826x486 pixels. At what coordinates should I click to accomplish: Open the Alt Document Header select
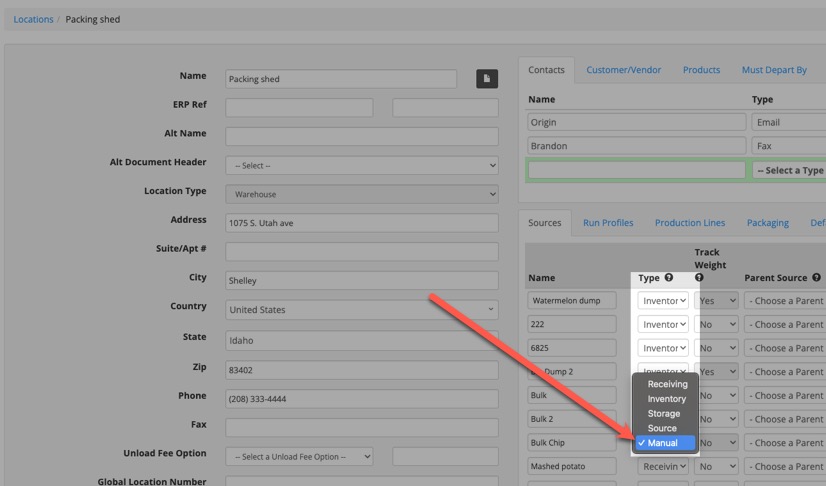click(x=361, y=165)
